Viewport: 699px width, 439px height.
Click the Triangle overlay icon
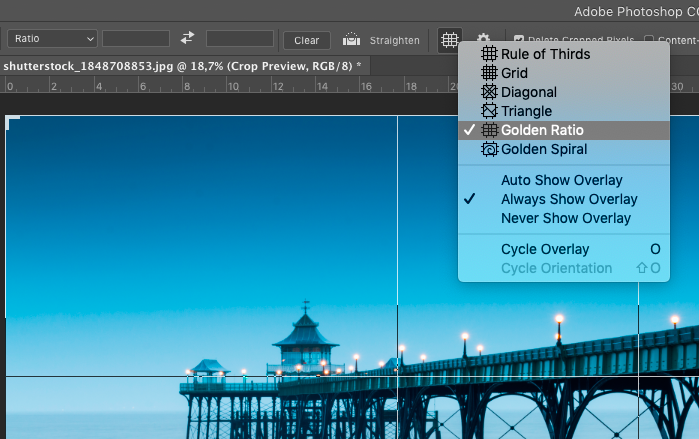[x=489, y=111]
